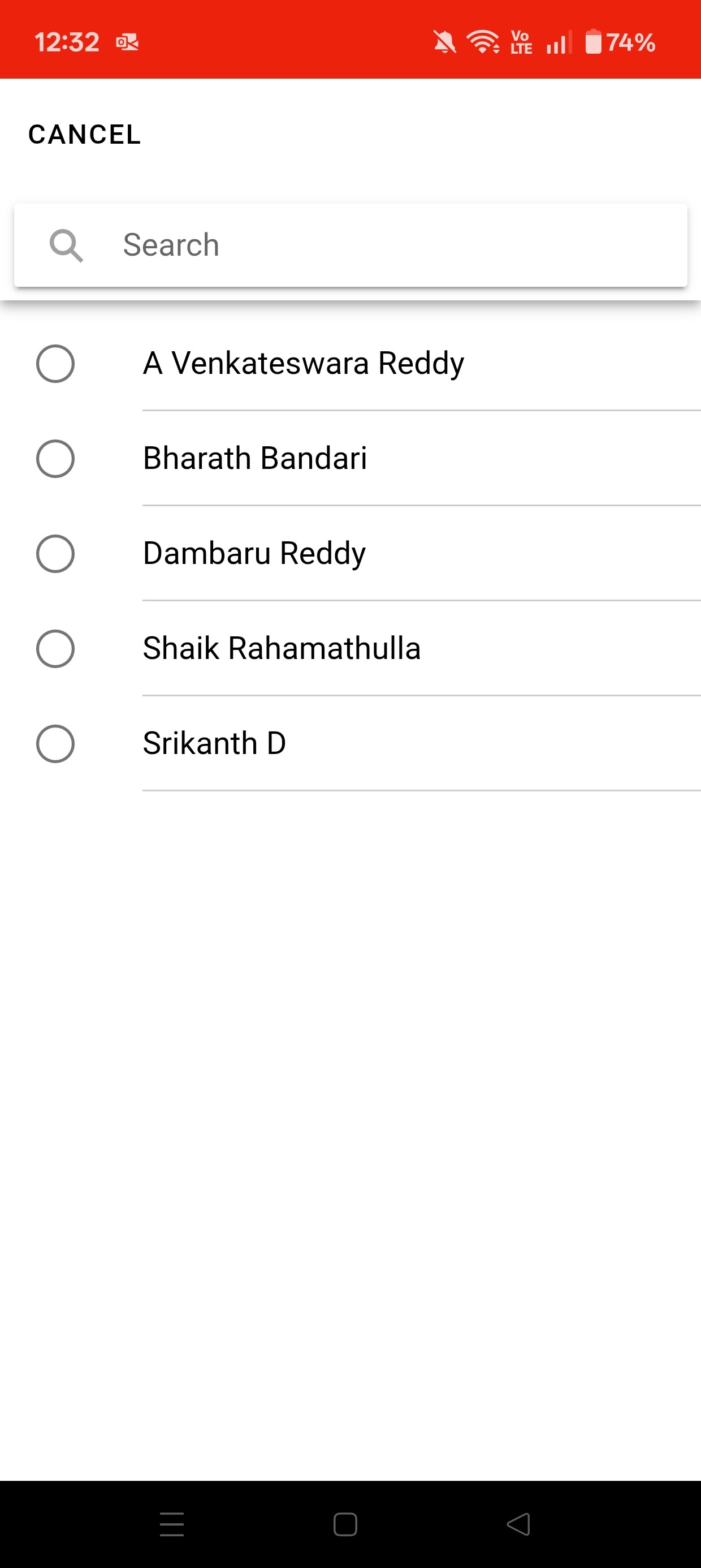Select the Shaik Rahamathulla radio button
Screen dimensions: 701x1568
pos(55,648)
